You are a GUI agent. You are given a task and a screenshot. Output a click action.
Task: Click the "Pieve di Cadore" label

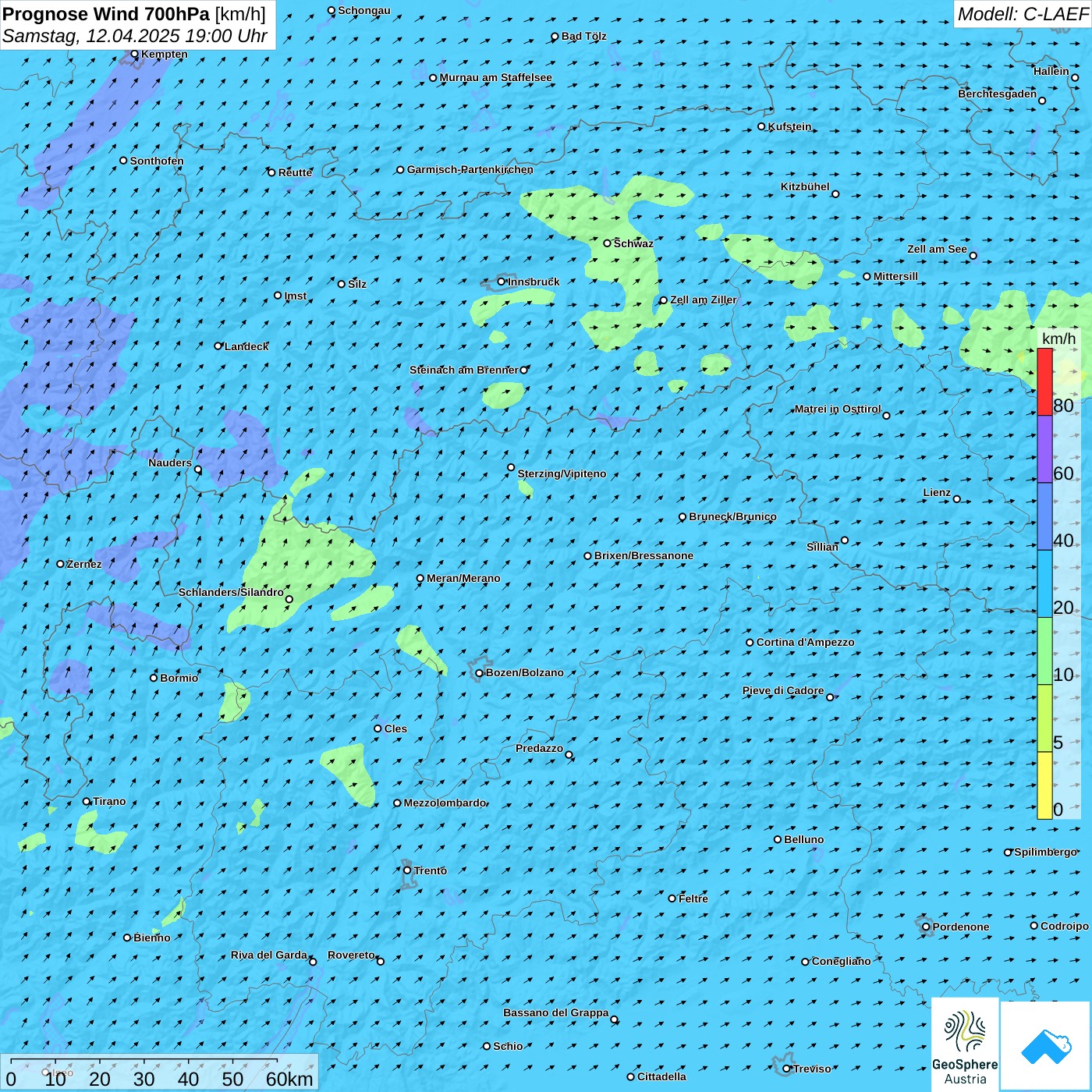click(783, 690)
